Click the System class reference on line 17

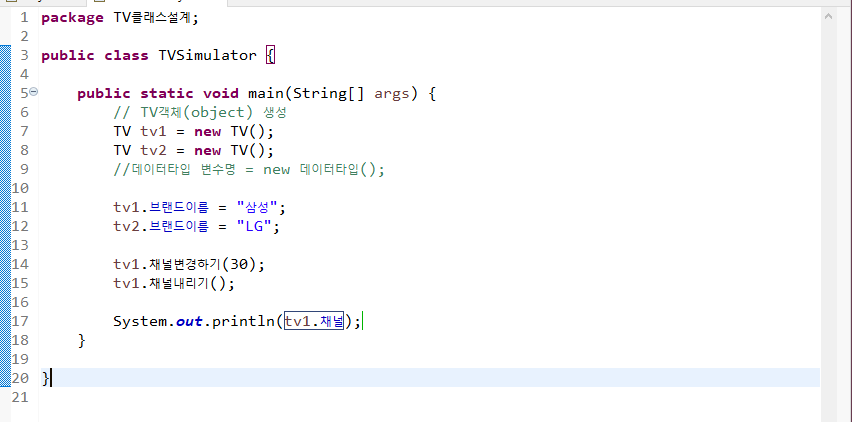click(x=140, y=322)
